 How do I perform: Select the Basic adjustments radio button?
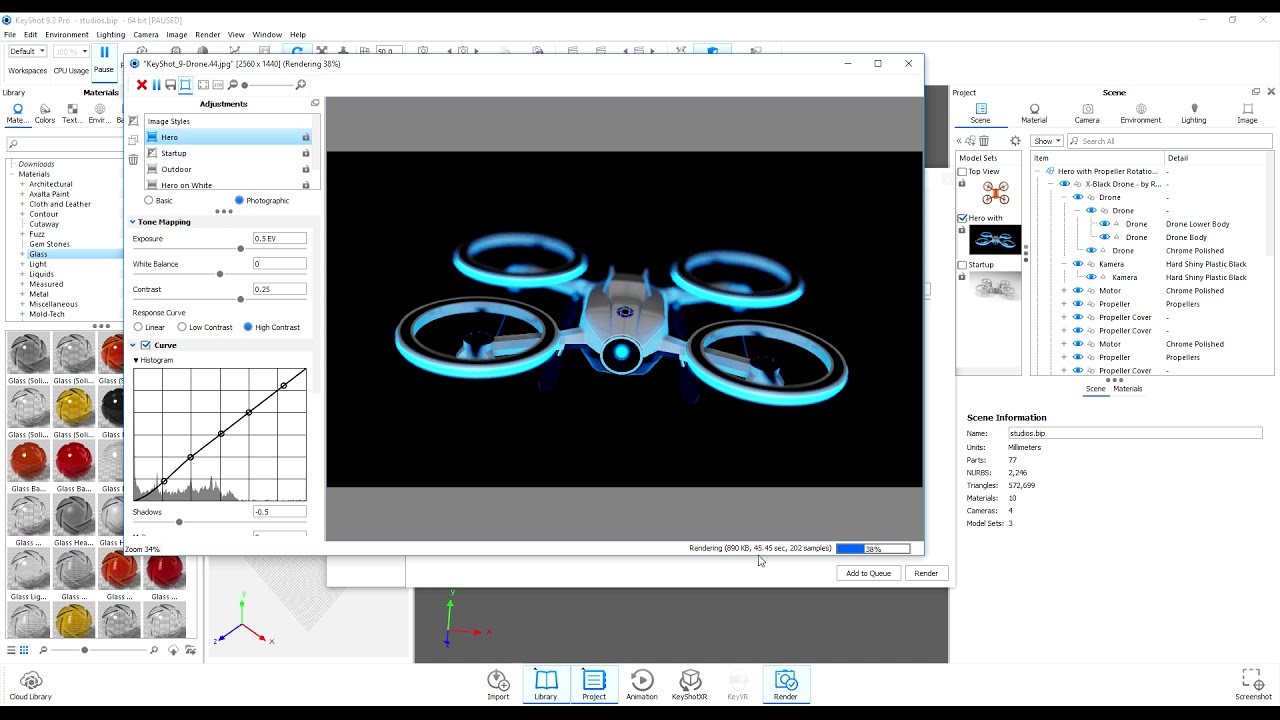click(x=149, y=201)
